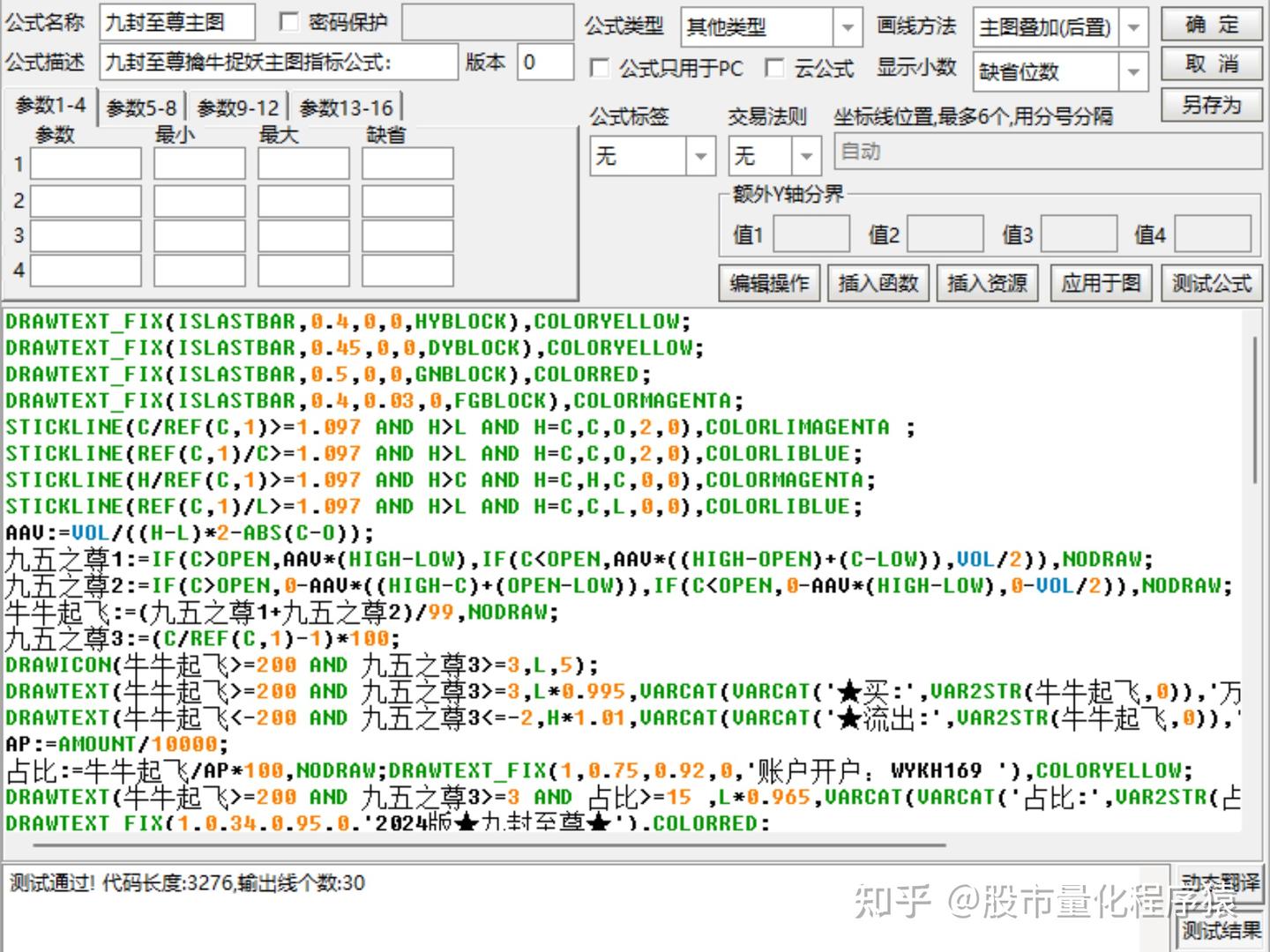Click the 测试通过 status message text

point(187,883)
